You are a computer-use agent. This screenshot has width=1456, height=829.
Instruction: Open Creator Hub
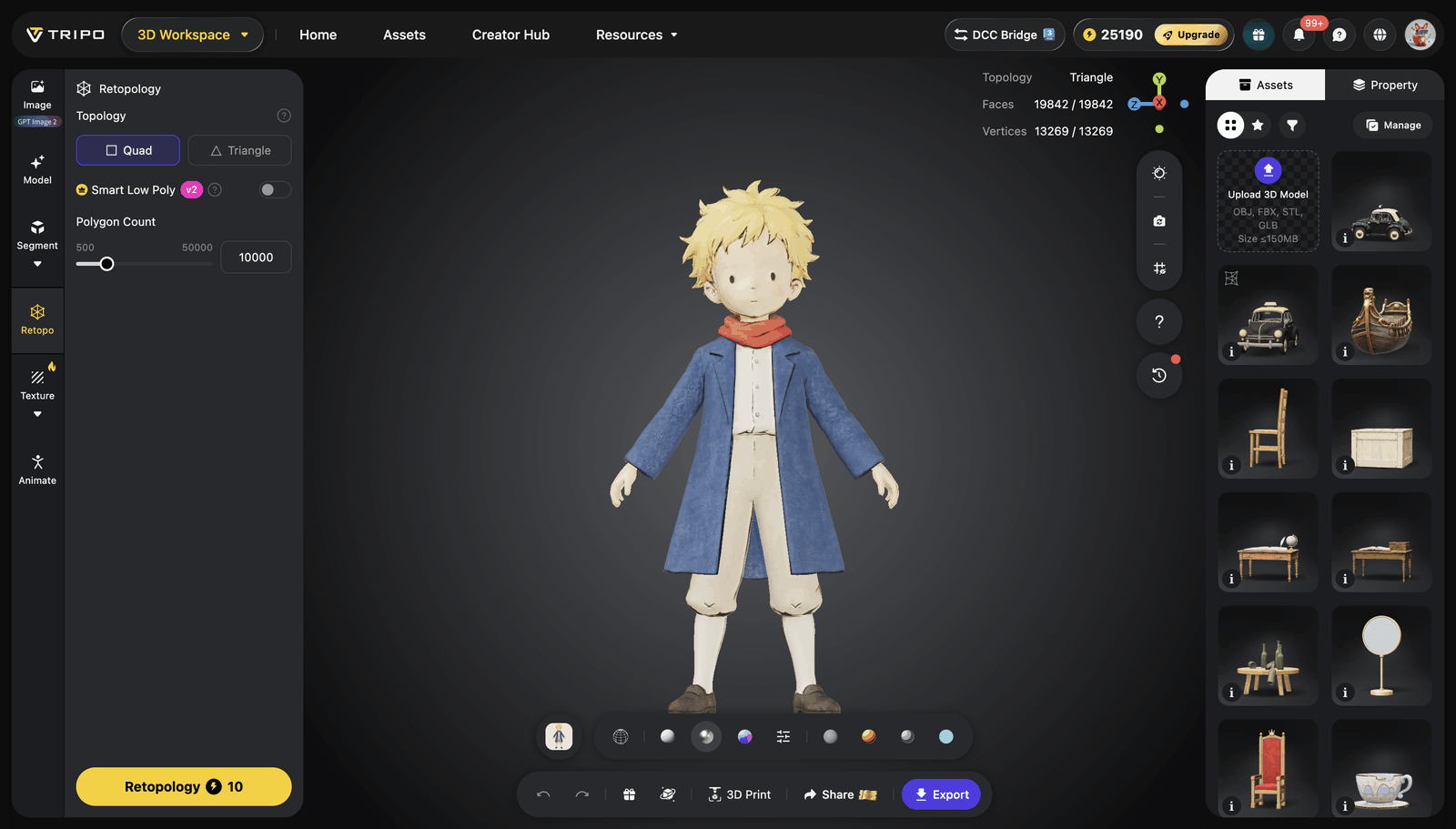pyautogui.click(x=511, y=35)
